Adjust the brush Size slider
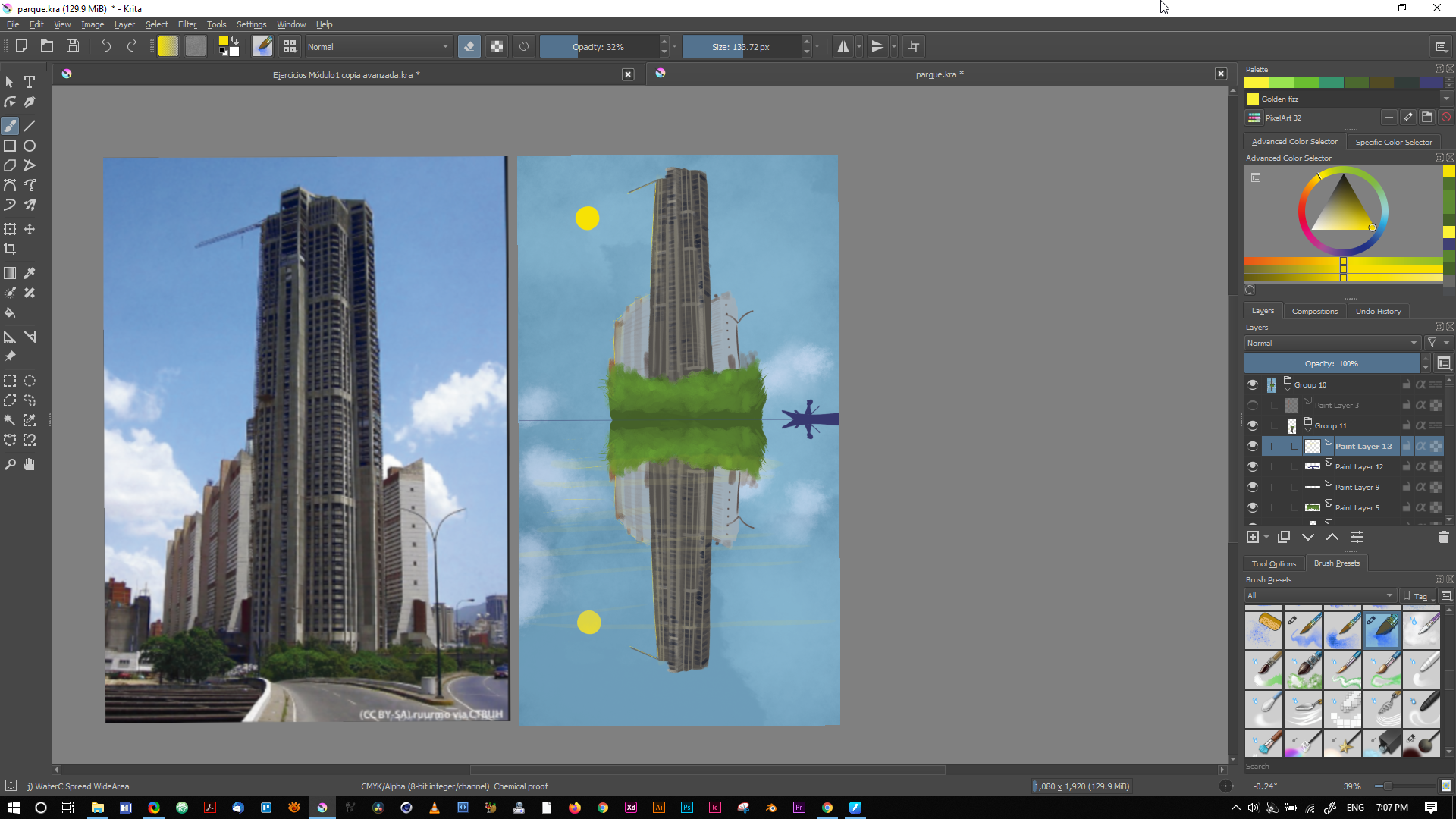Screen dimensions: 1456x819 741,46
